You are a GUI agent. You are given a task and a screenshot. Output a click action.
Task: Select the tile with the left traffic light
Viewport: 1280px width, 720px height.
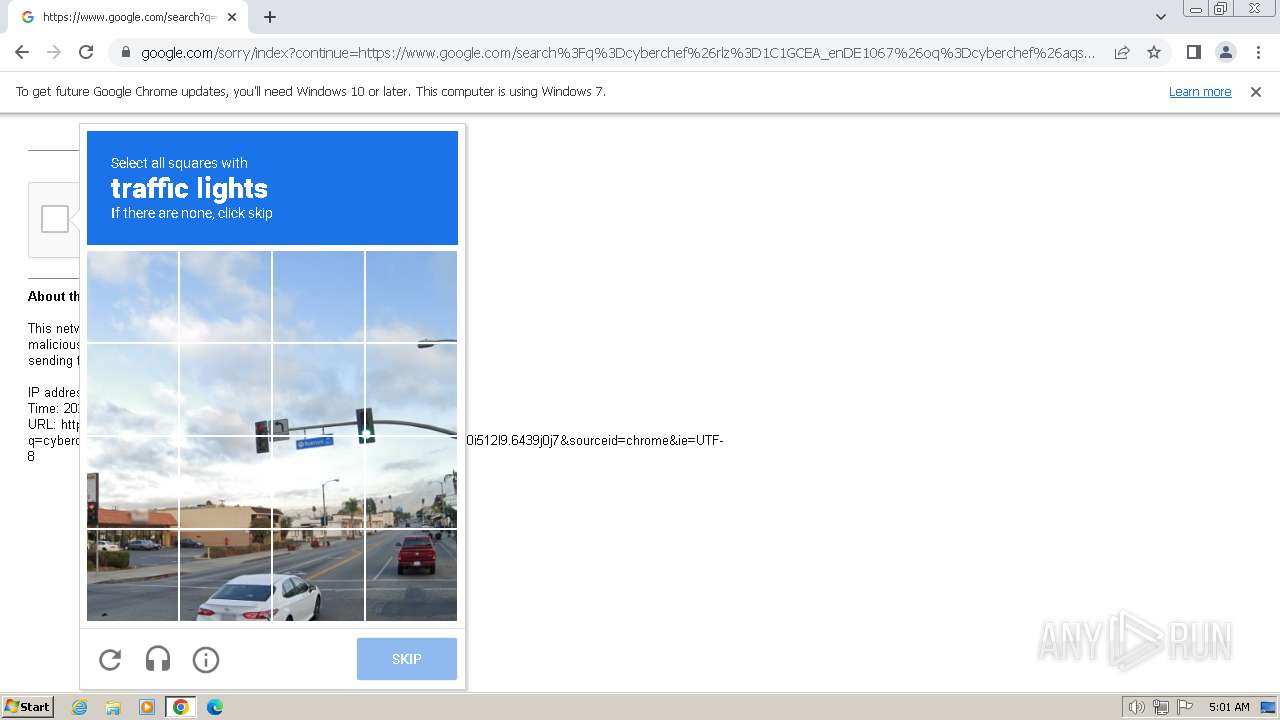point(225,389)
